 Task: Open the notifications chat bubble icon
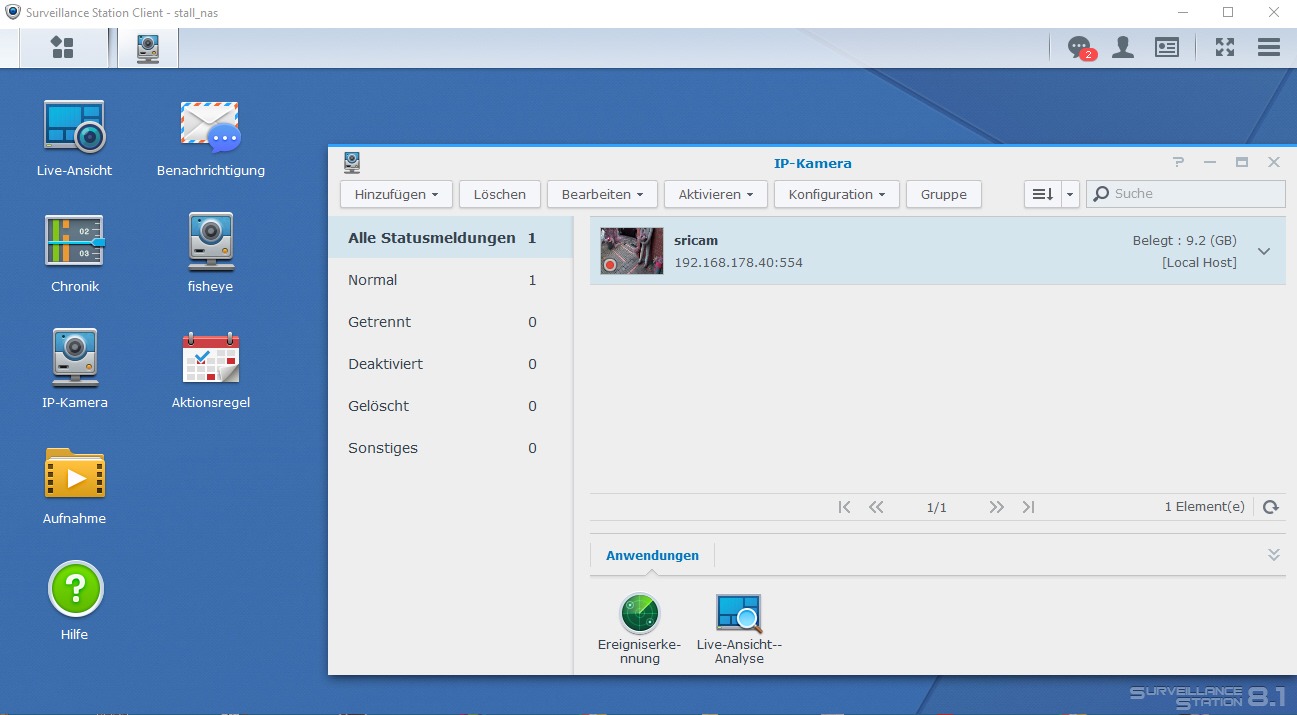(x=1080, y=48)
